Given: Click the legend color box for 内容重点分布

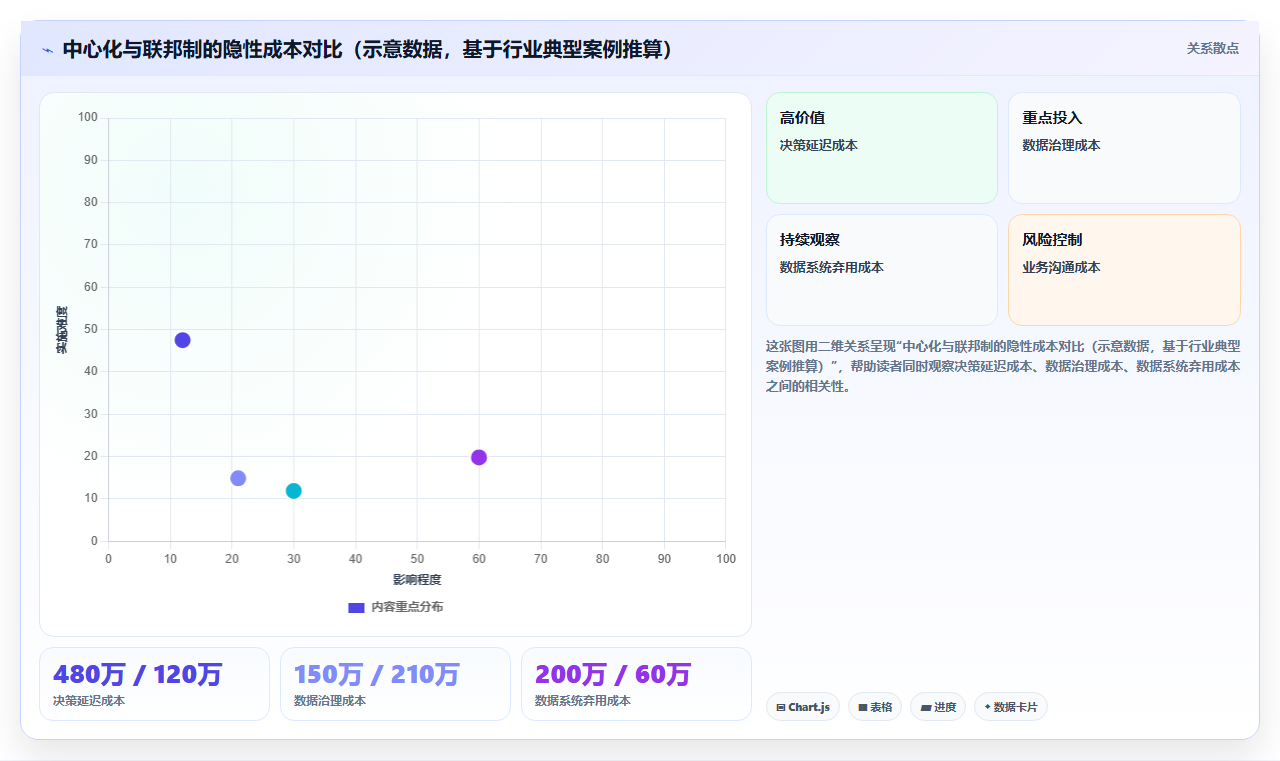Looking at the screenshot, I should tap(356, 607).
